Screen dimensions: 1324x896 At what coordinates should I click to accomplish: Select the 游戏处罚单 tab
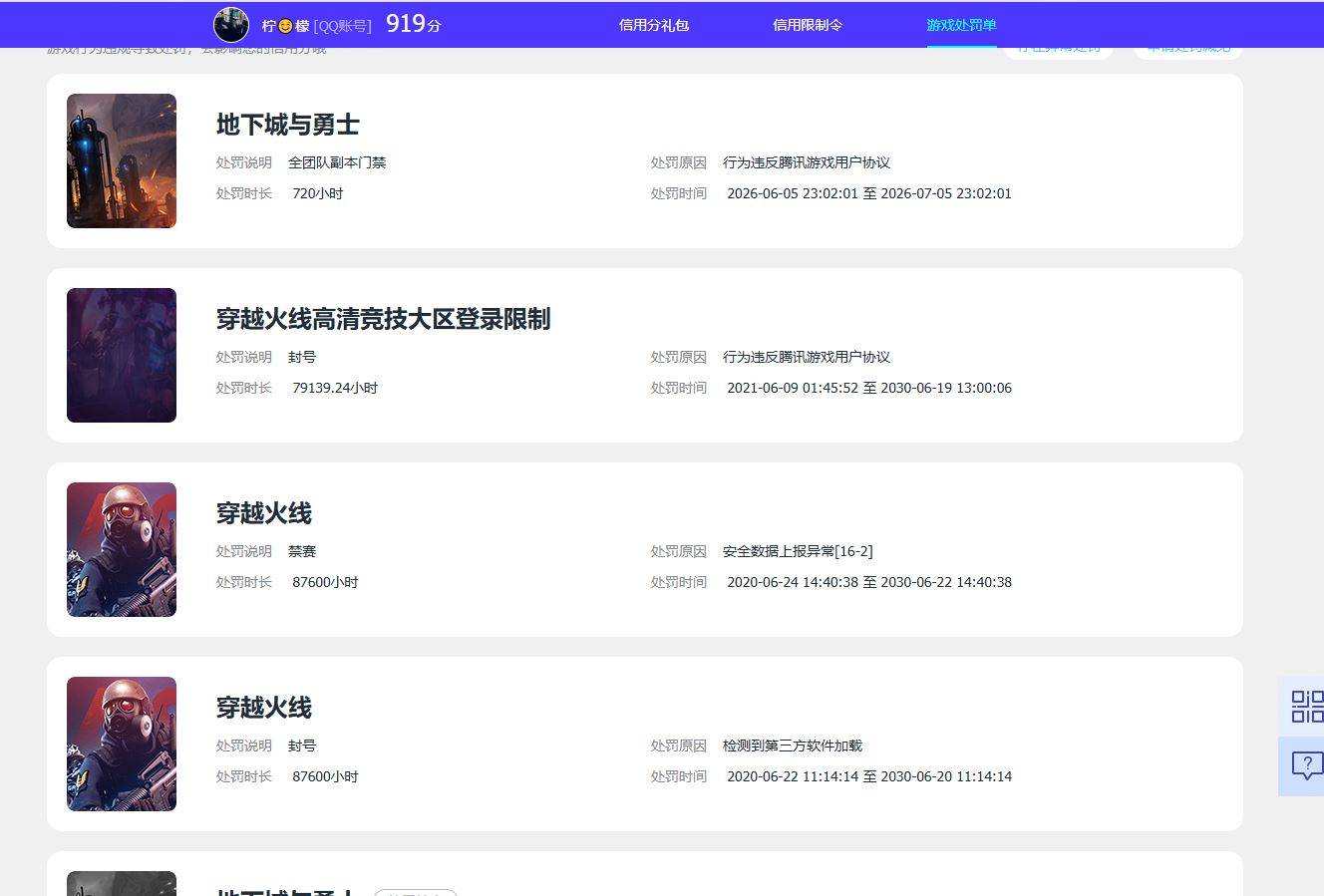[x=961, y=25]
